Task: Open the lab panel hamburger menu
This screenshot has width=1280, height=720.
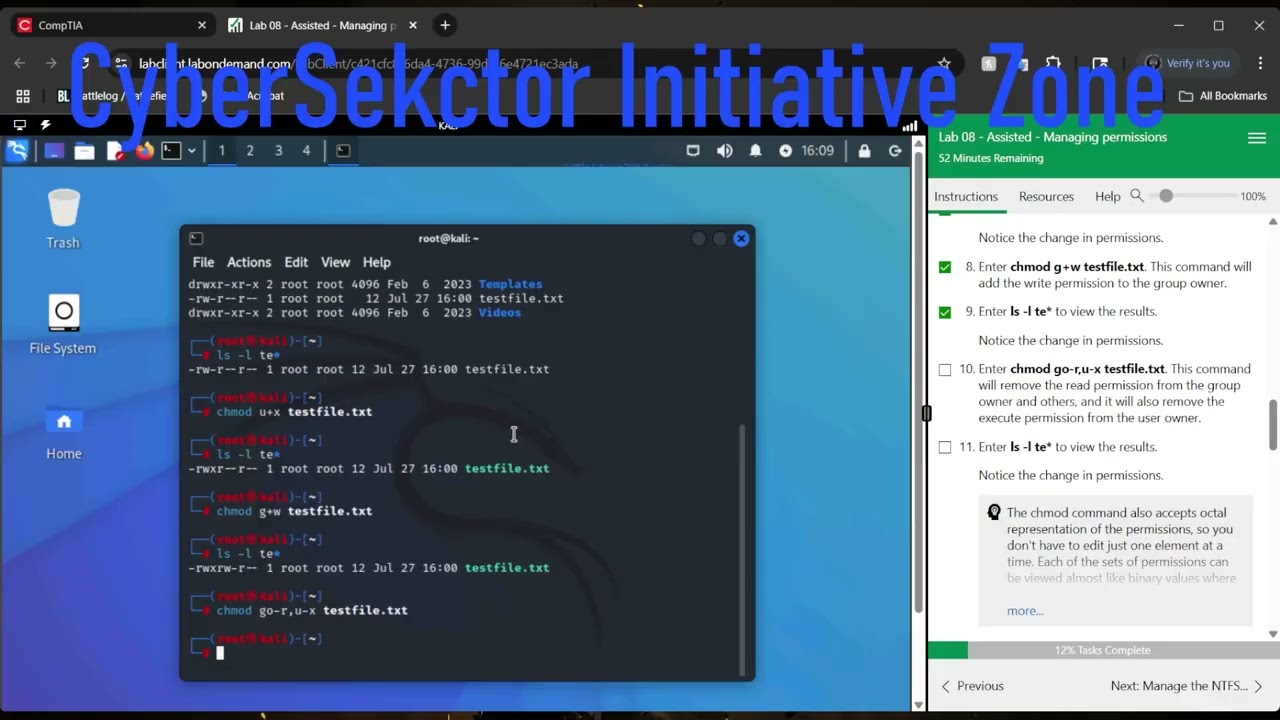Action: pyautogui.click(x=1257, y=138)
